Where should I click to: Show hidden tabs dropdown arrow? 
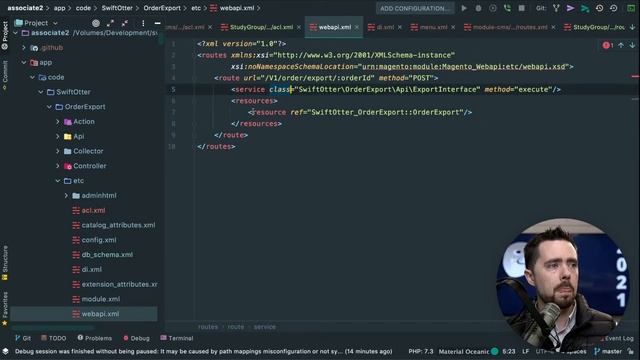(x=632, y=27)
